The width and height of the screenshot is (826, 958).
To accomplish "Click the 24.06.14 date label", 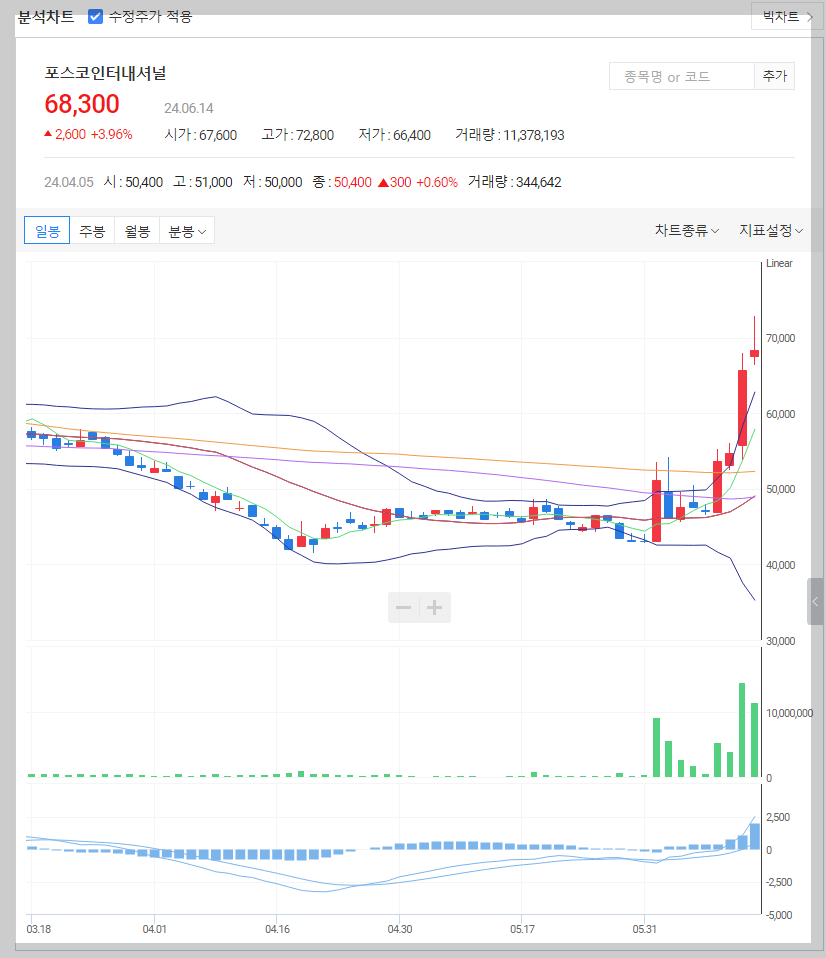I will click(189, 108).
